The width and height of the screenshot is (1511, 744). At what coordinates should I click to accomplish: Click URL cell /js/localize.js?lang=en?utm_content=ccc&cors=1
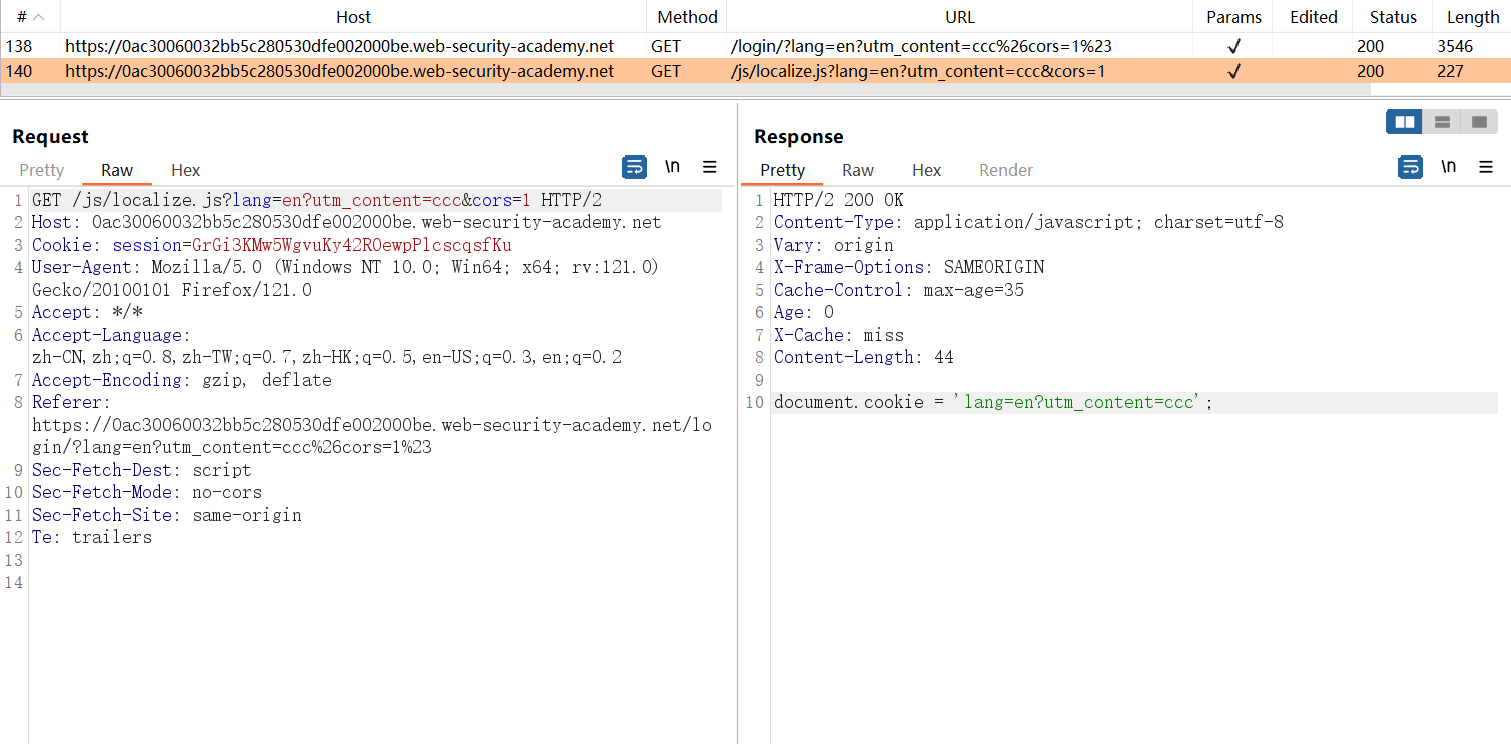tap(918, 71)
